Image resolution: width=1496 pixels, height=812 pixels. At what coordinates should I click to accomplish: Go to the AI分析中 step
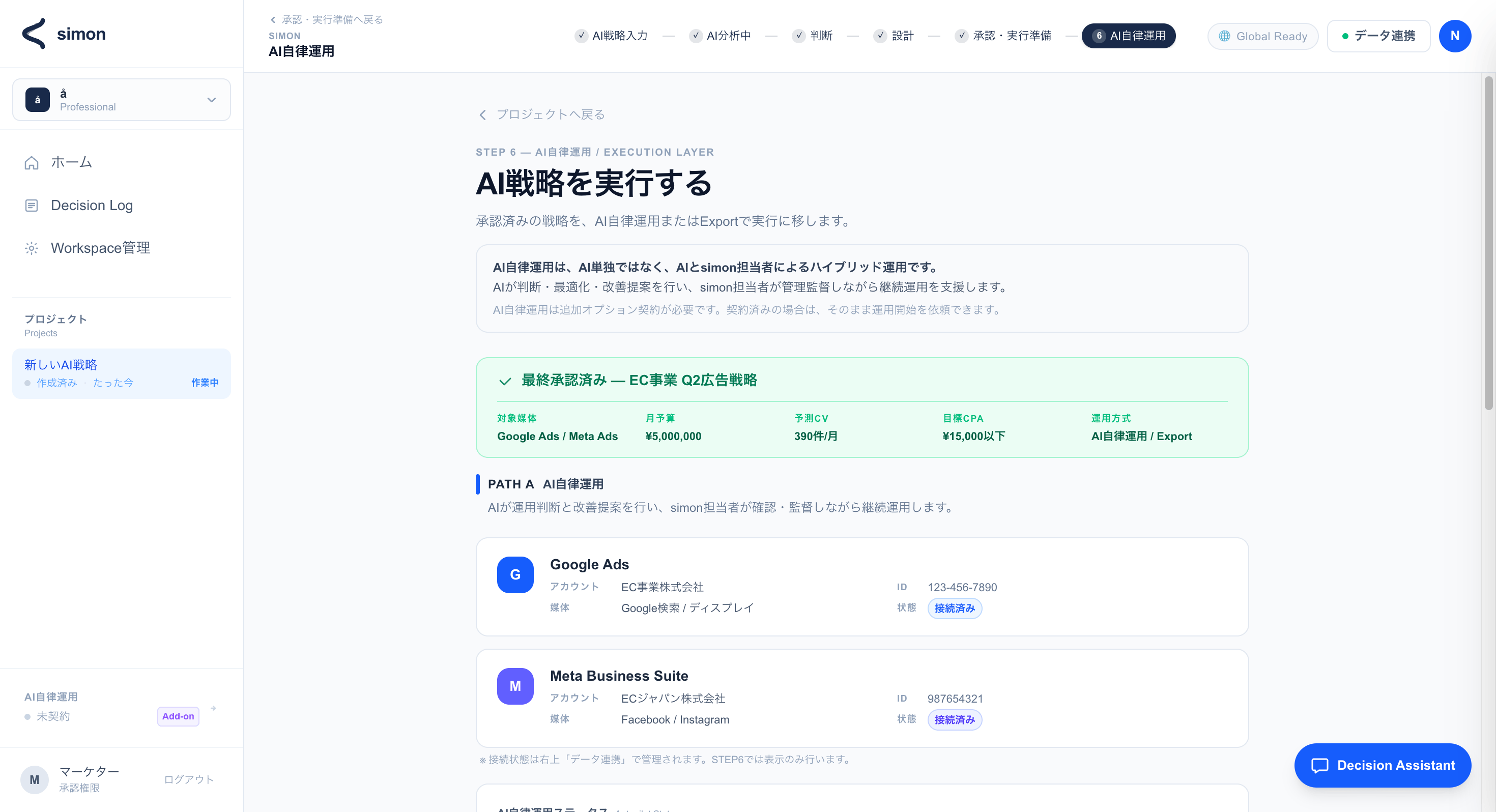tap(720, 36)
